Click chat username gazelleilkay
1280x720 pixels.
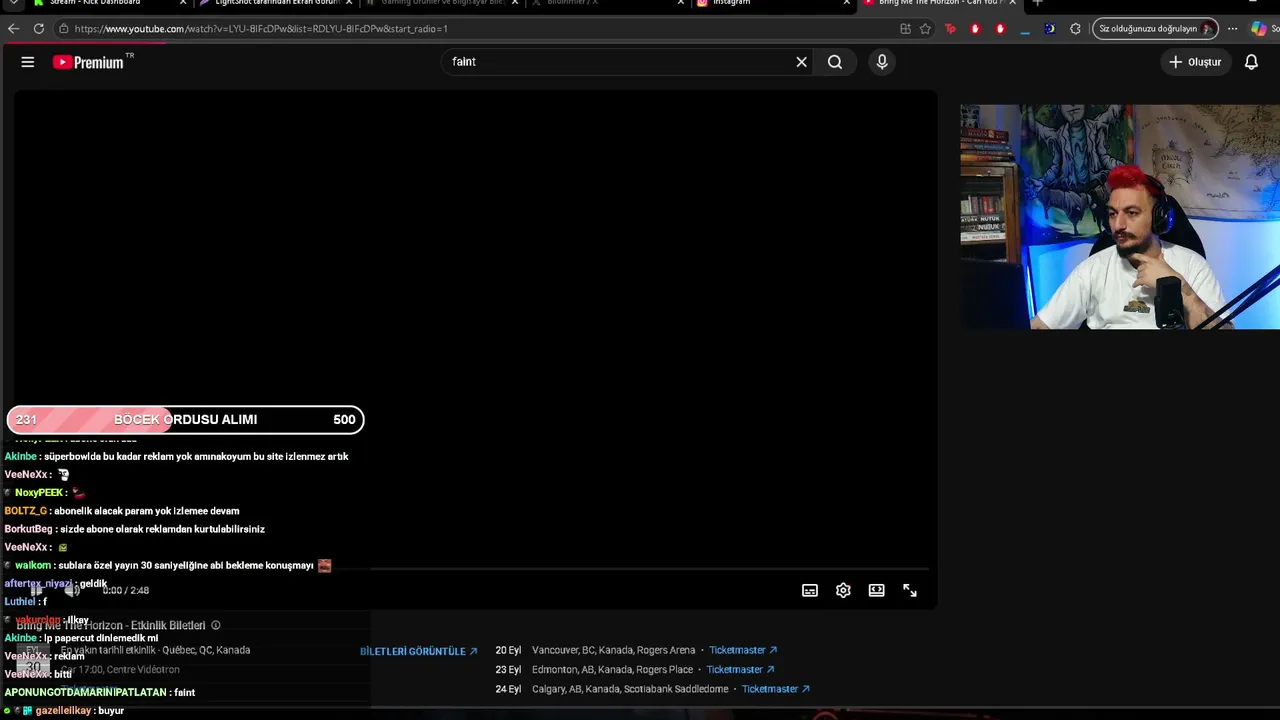click(63, 711)
